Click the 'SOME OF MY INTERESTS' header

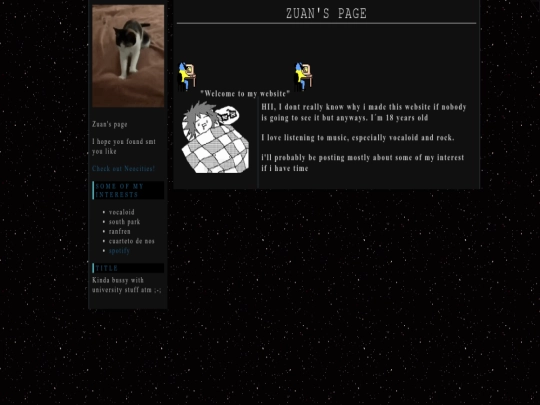[128, 190]
